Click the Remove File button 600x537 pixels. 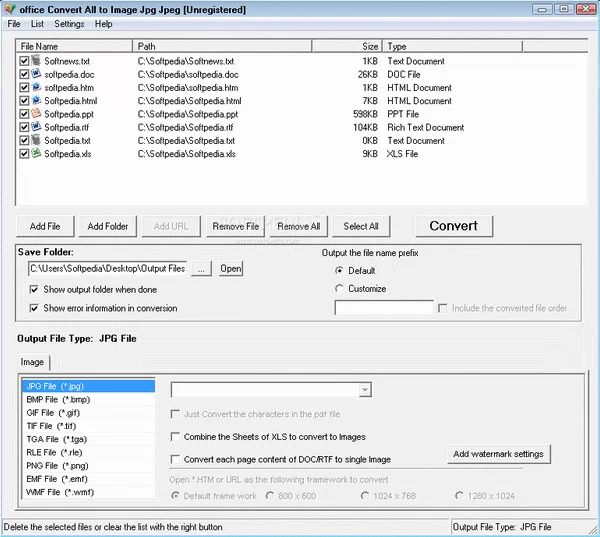(235, 226)
